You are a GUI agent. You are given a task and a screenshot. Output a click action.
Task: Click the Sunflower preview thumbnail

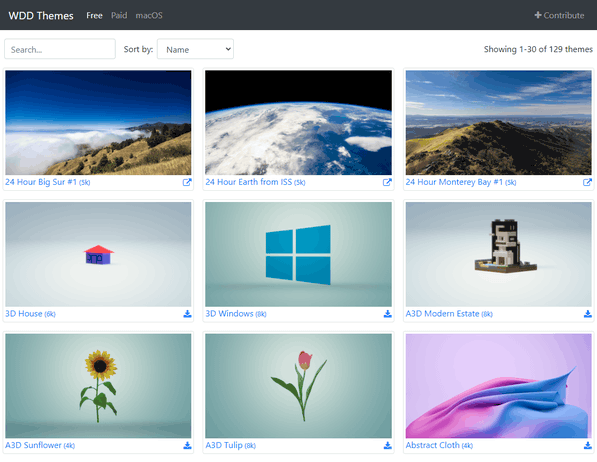click(x=98, y=386)
